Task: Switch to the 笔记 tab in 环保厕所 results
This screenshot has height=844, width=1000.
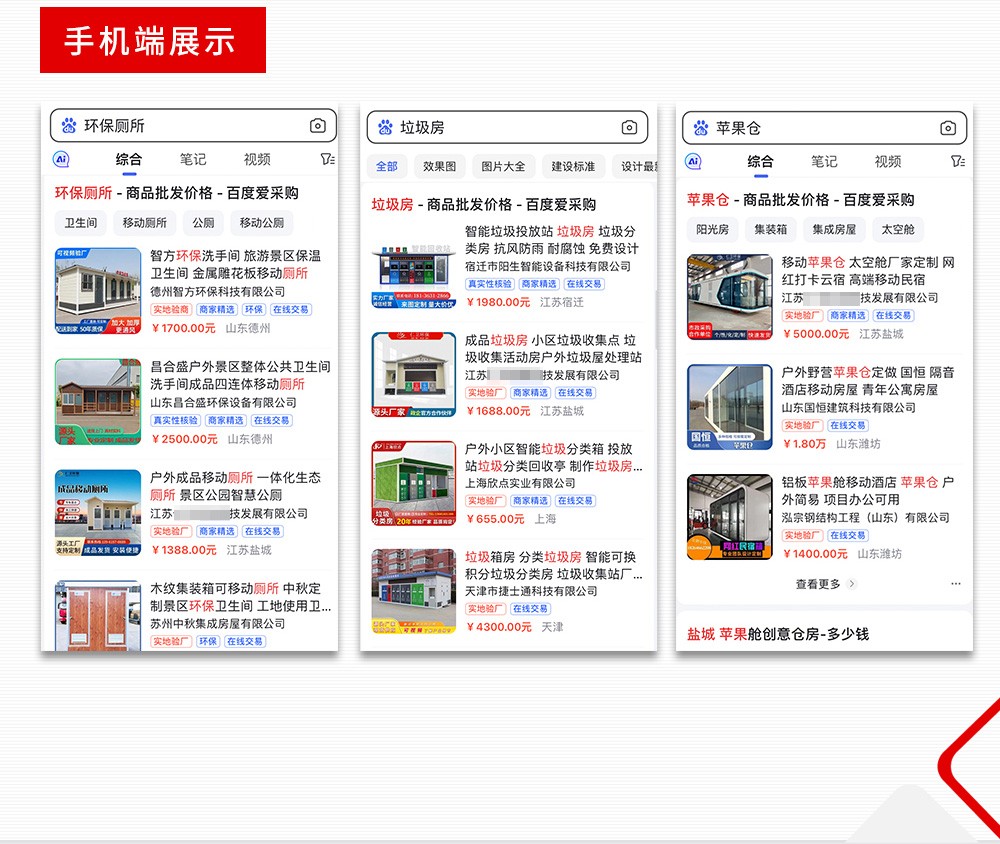Action: (193, 159)
